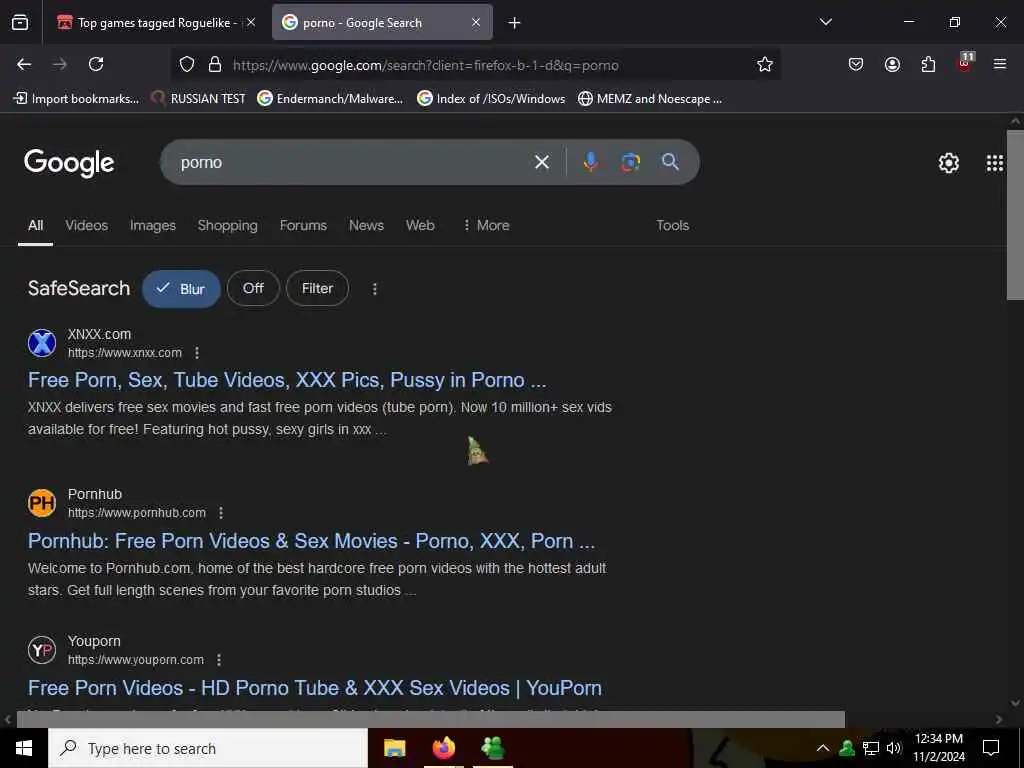Click green people app in taskbar

(x=492, y=748)
